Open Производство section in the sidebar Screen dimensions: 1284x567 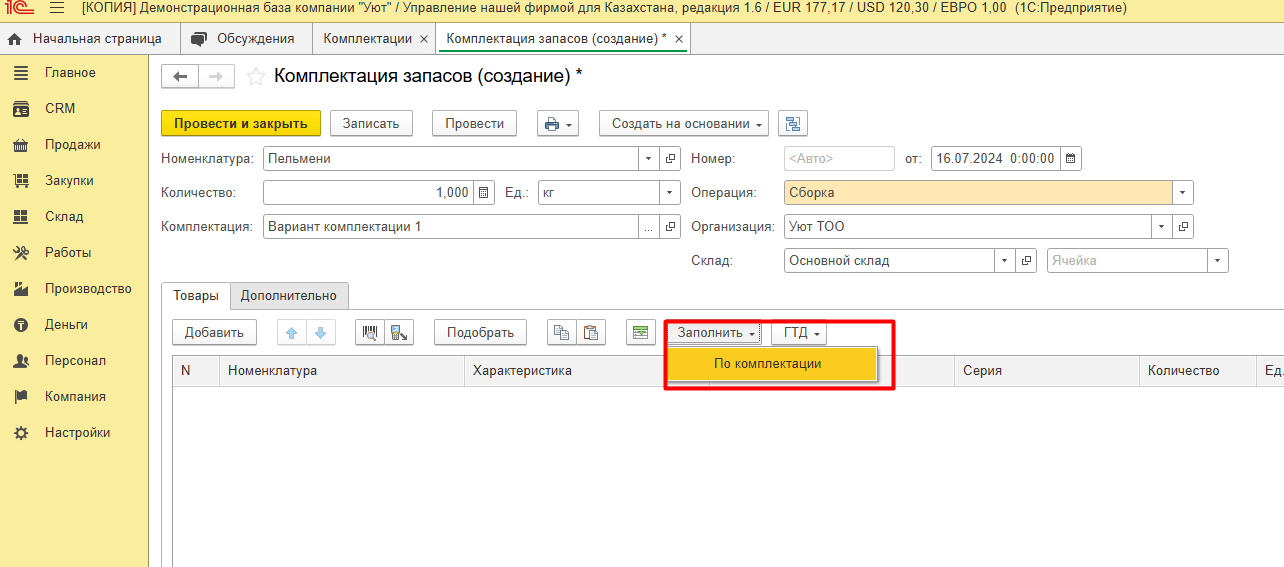coord(88,289)
